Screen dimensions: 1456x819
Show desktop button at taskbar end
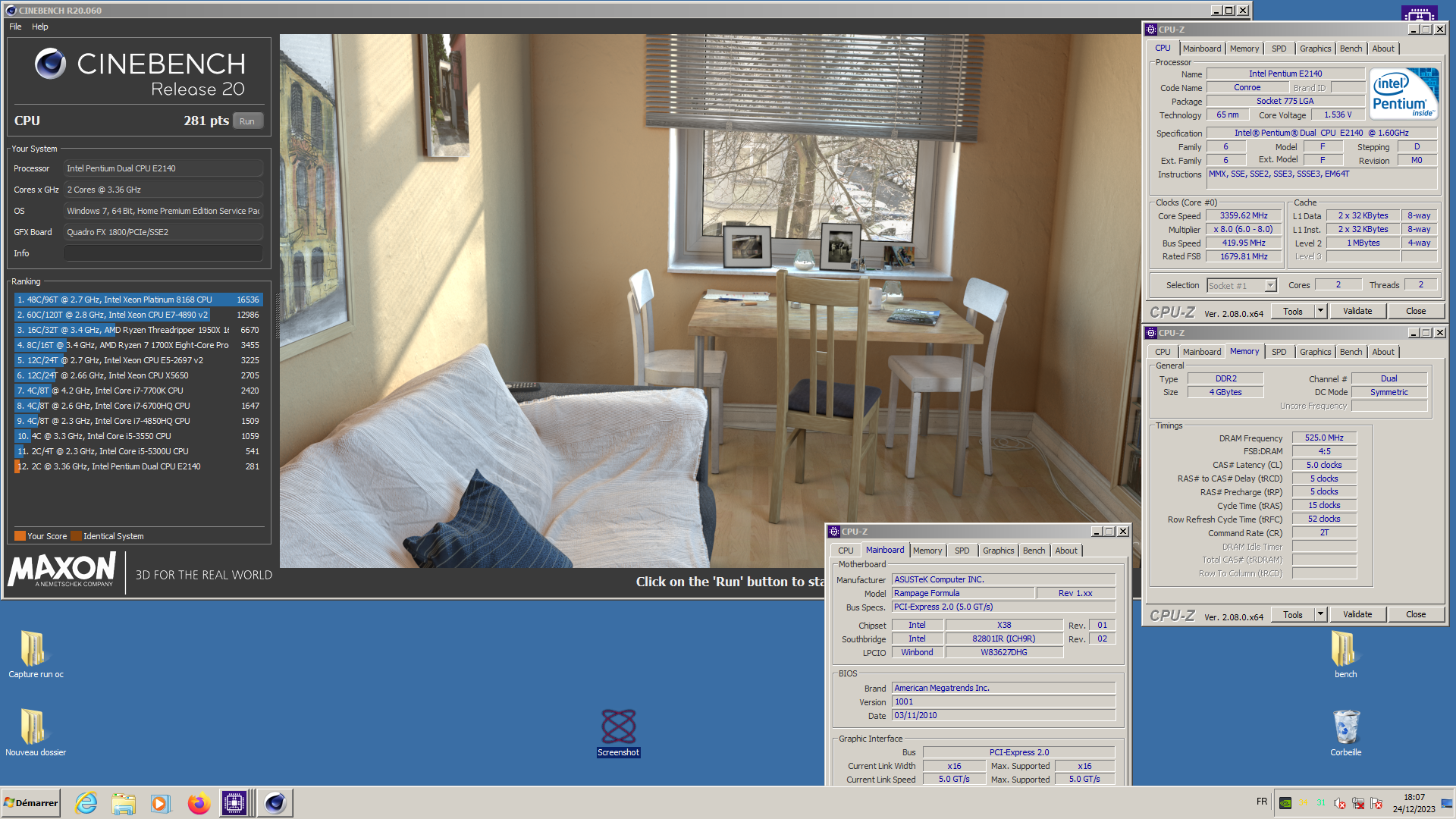[1448, 803]
